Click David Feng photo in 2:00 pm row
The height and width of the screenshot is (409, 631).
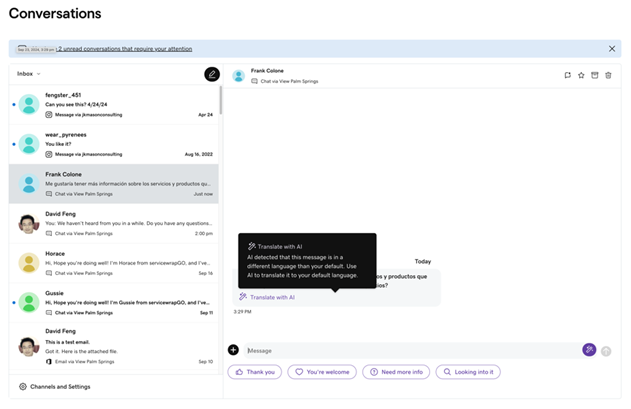29,224
